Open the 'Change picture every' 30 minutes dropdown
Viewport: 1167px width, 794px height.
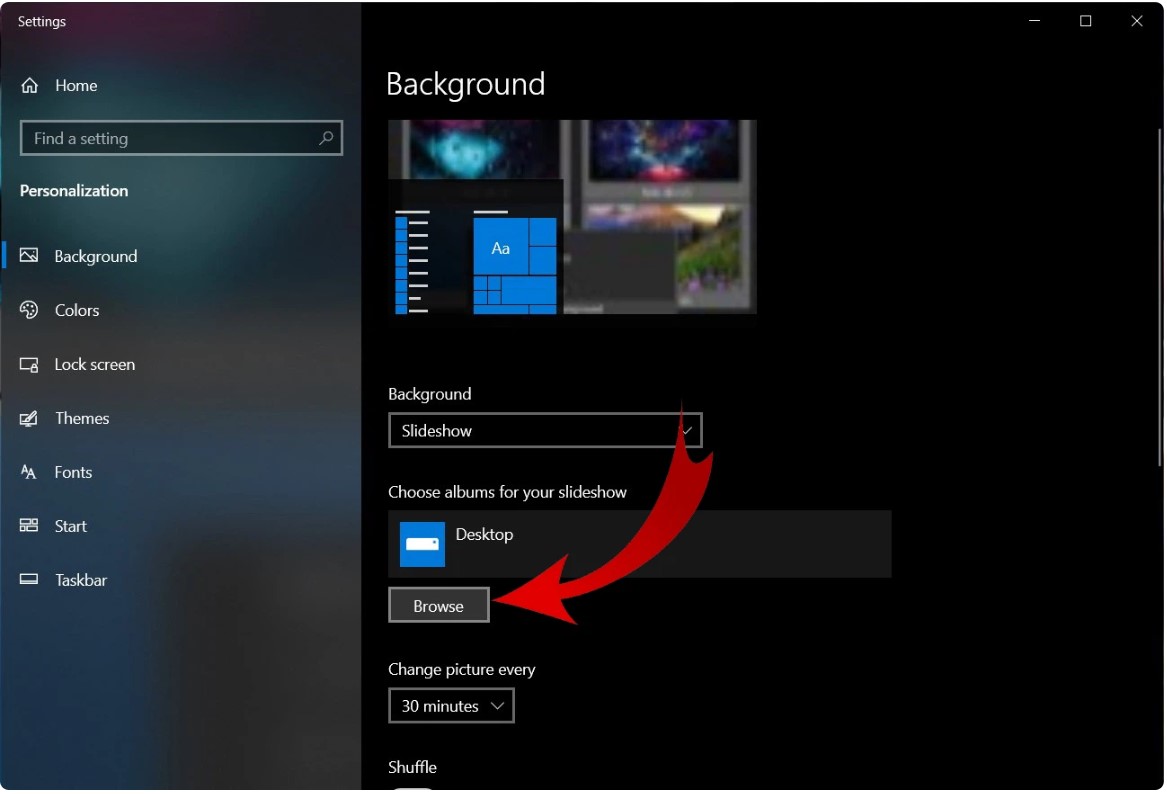click(451, 706)
